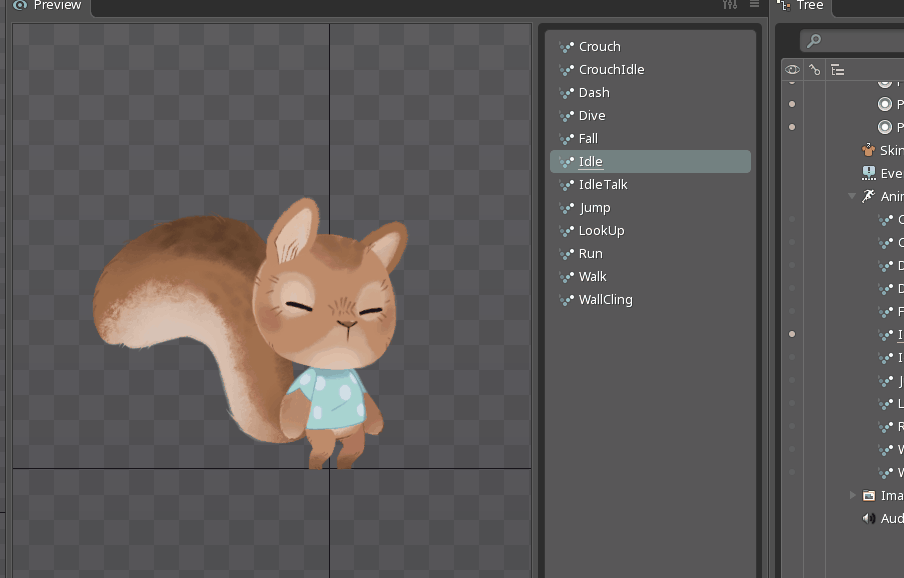The image size is (904, 578).
Task: Expand the Images tree node
Action: pyautogui.click(x=852, y=495)
